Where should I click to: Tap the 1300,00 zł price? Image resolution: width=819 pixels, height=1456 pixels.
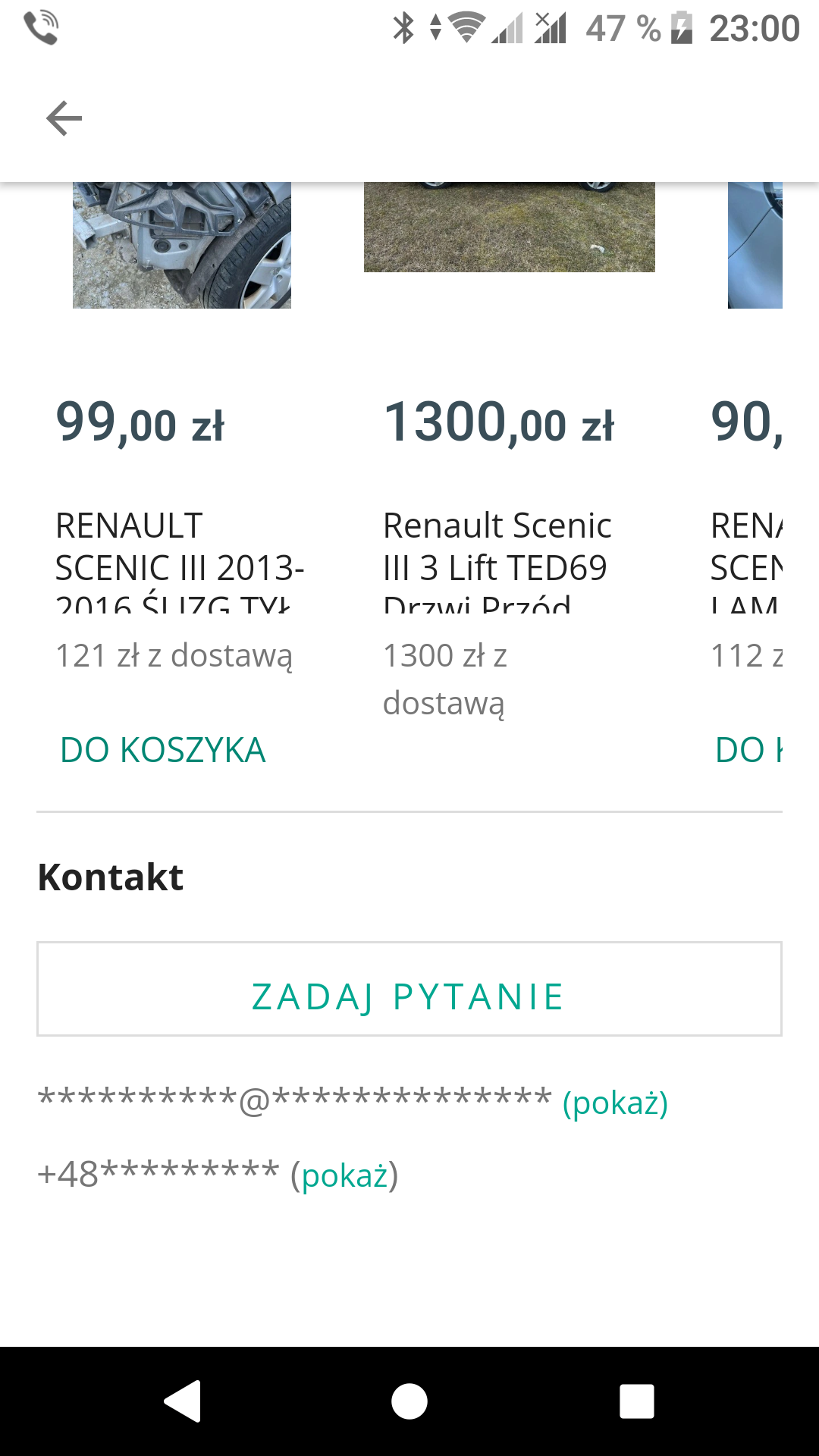499,422
